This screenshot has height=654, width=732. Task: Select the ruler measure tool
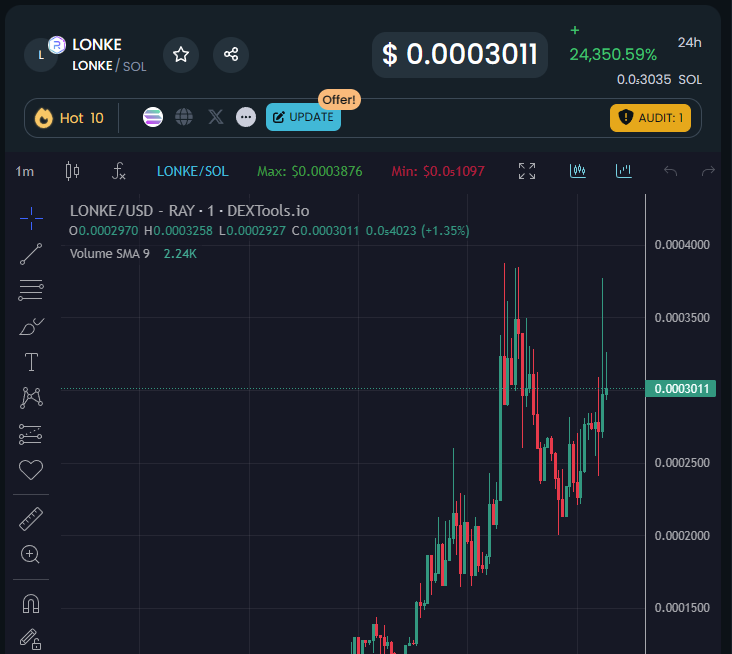31,519
